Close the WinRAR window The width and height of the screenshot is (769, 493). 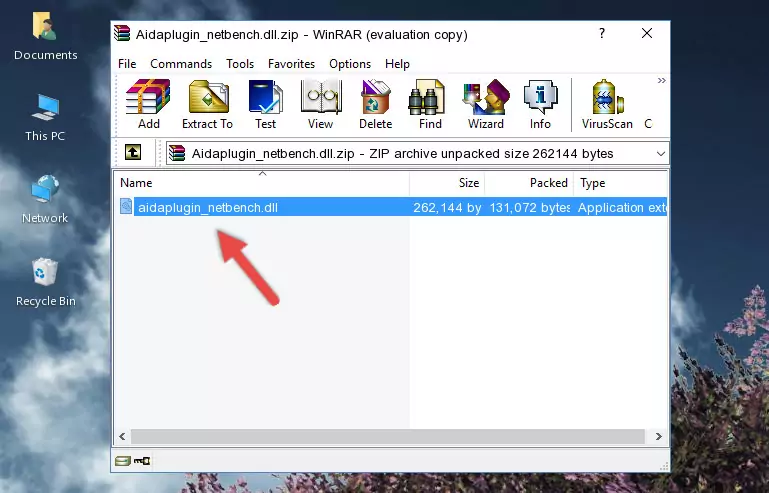tap(647, 33)
